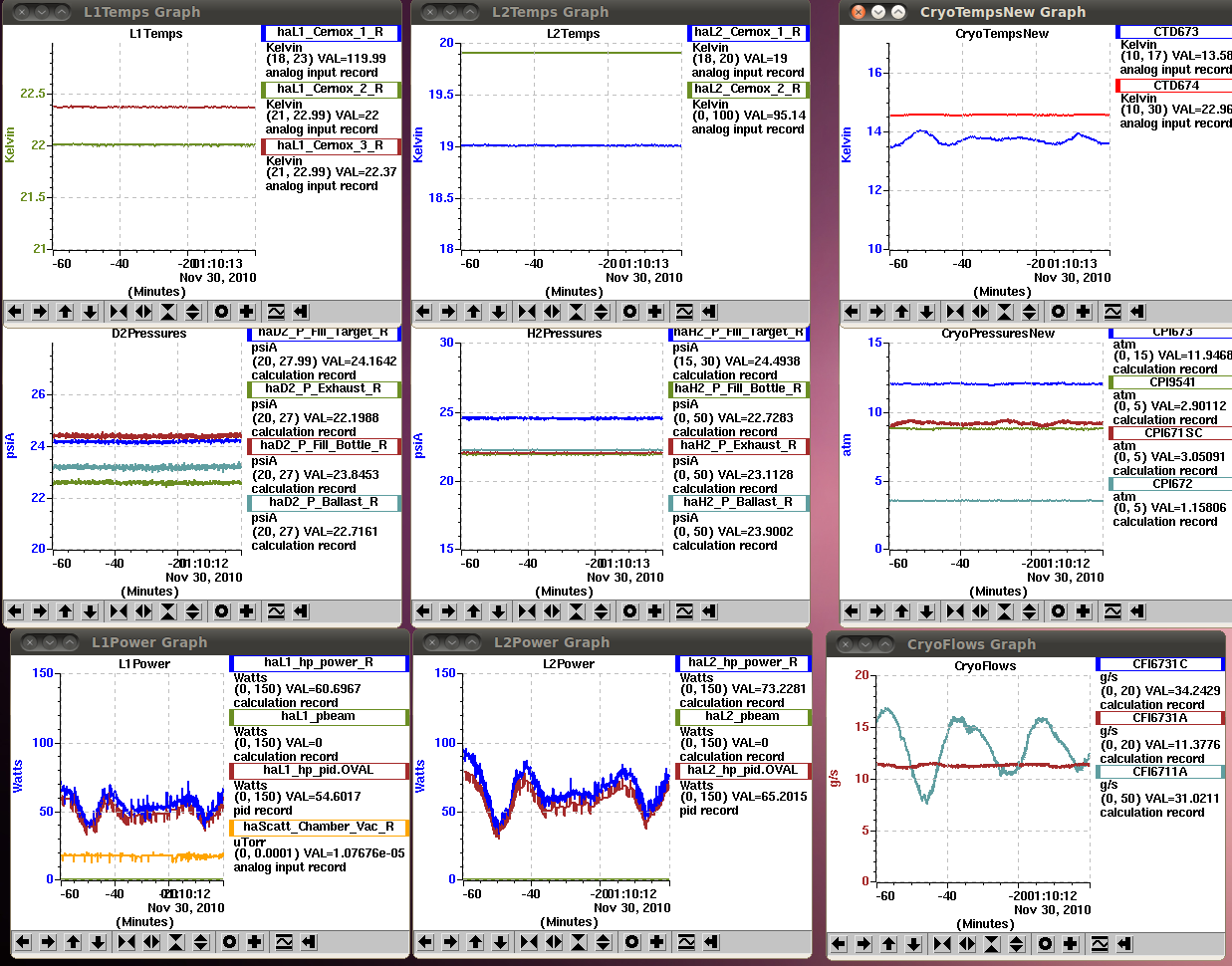Screen dimensions: 1232x966
Task: Click horizontal bowtie icon in L1Power Graph toolbar
Action: click(126, 941)
